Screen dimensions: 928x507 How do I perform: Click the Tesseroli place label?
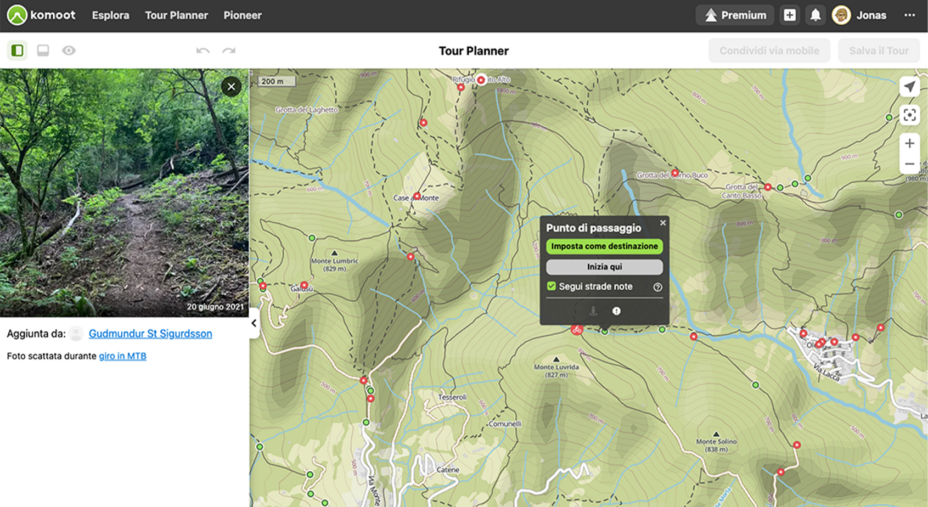point(452,397)
